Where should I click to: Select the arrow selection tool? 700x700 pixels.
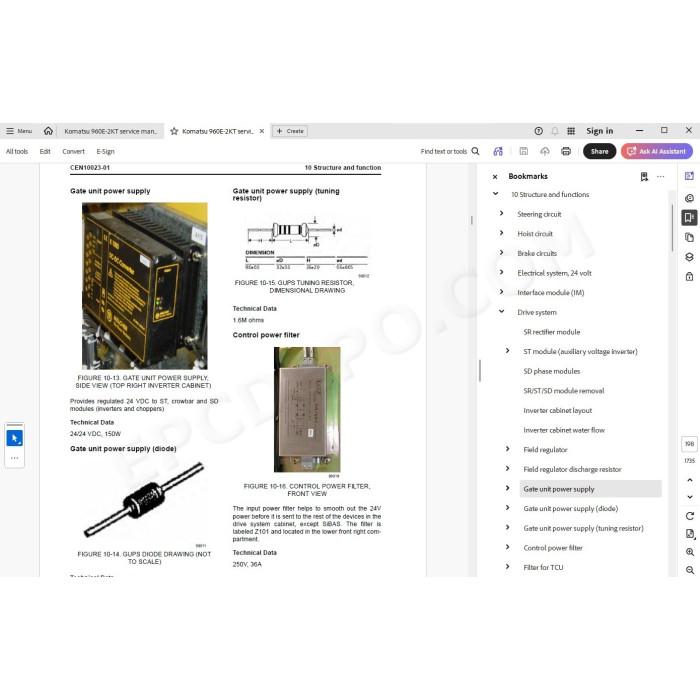(x=15, y=438)
